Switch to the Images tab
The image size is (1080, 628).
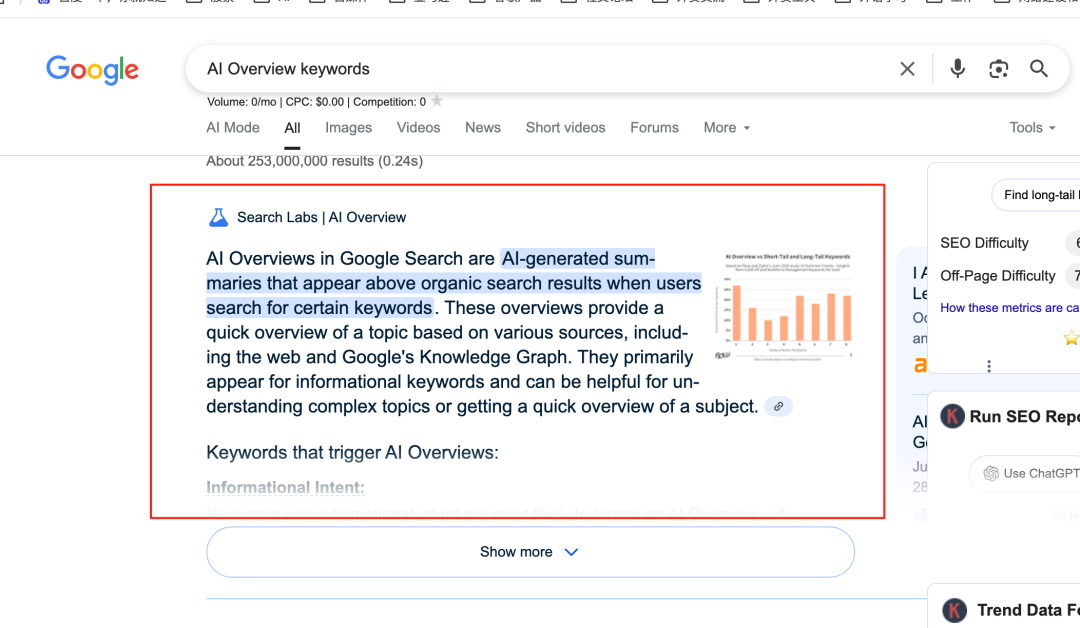pos(349,127)
